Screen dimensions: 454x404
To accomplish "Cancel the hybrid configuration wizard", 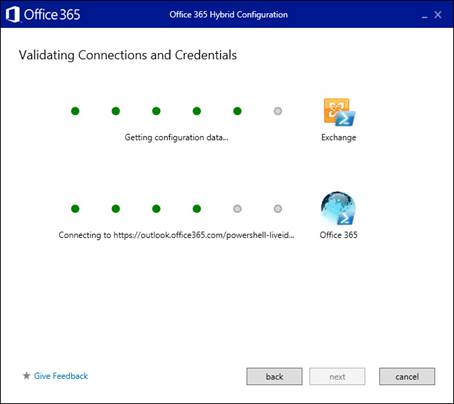I will (407, 377).
